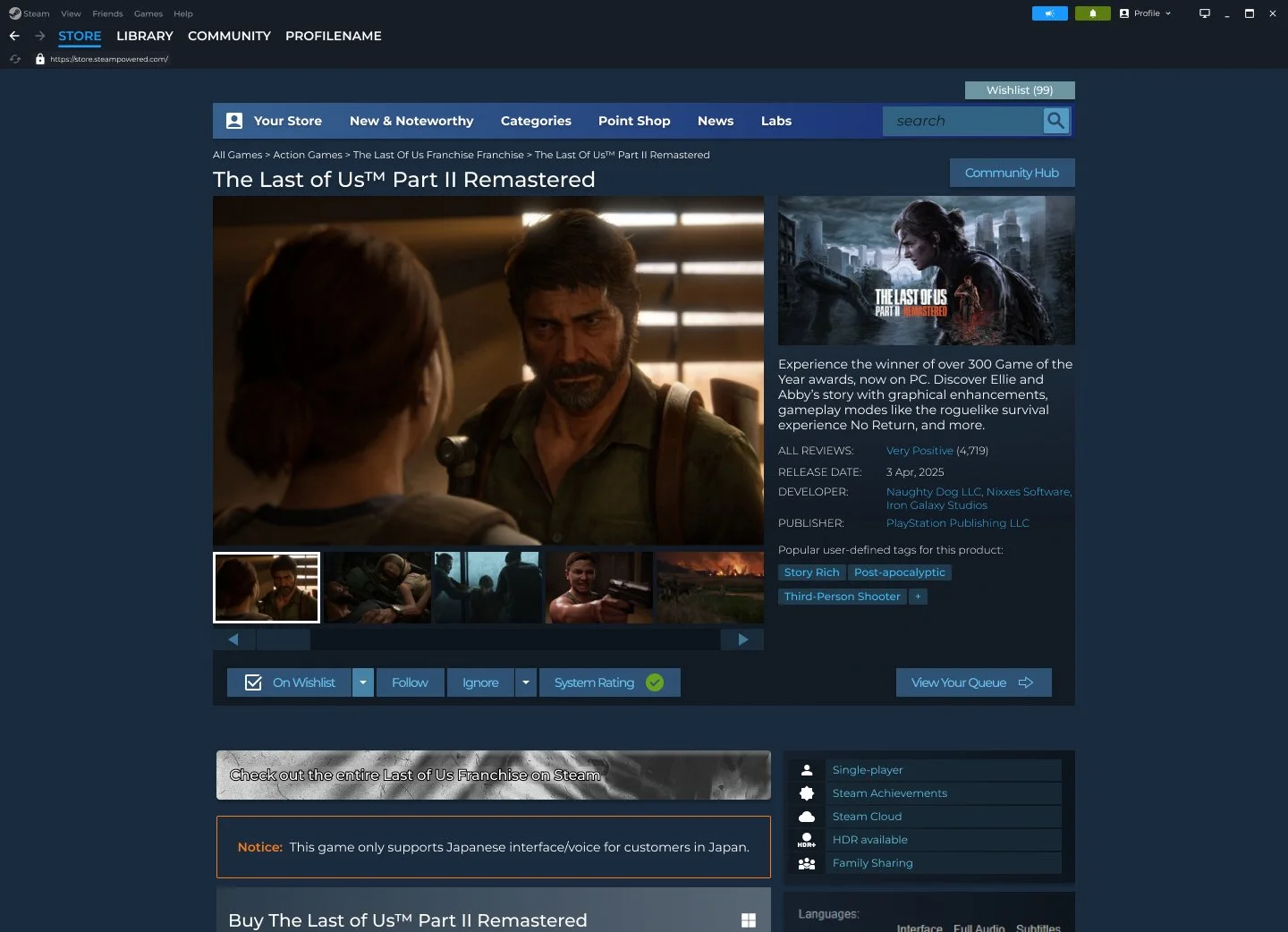Select the thumbnail of woman aiming pistol
This screenshot has width=1288, height=932.
pyautogui.click(x=599, y=588)
